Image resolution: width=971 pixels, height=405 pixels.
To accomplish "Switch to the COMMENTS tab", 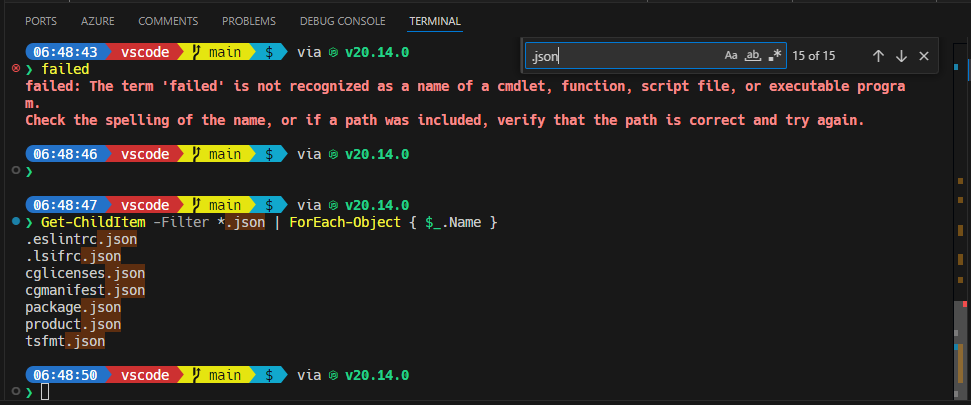I will (x=168, y=20).
